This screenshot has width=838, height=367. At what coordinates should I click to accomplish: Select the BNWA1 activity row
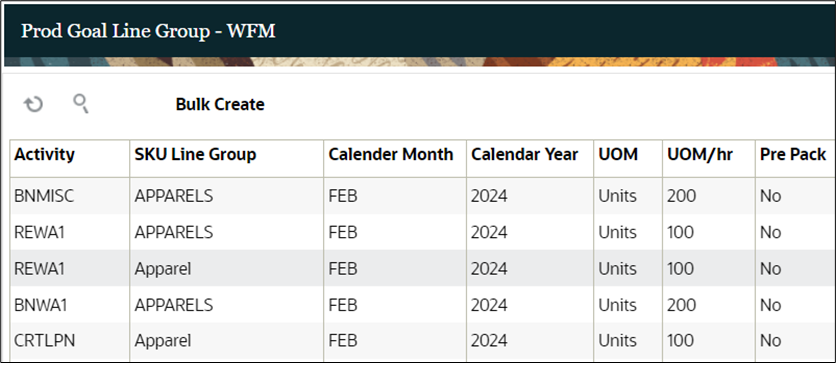click(x=422, y=305)
